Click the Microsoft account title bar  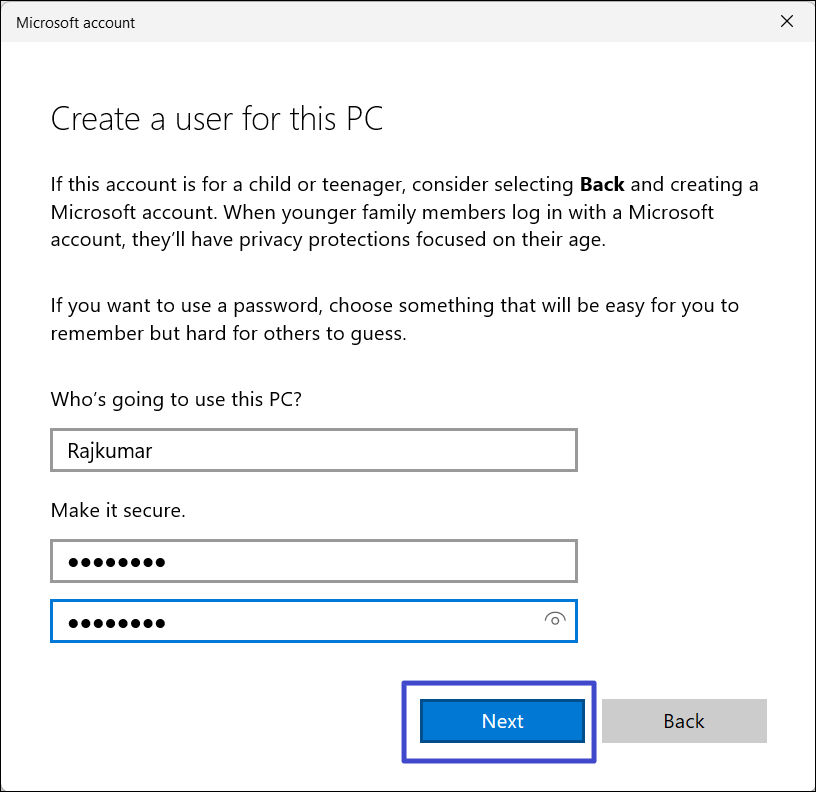300,22
